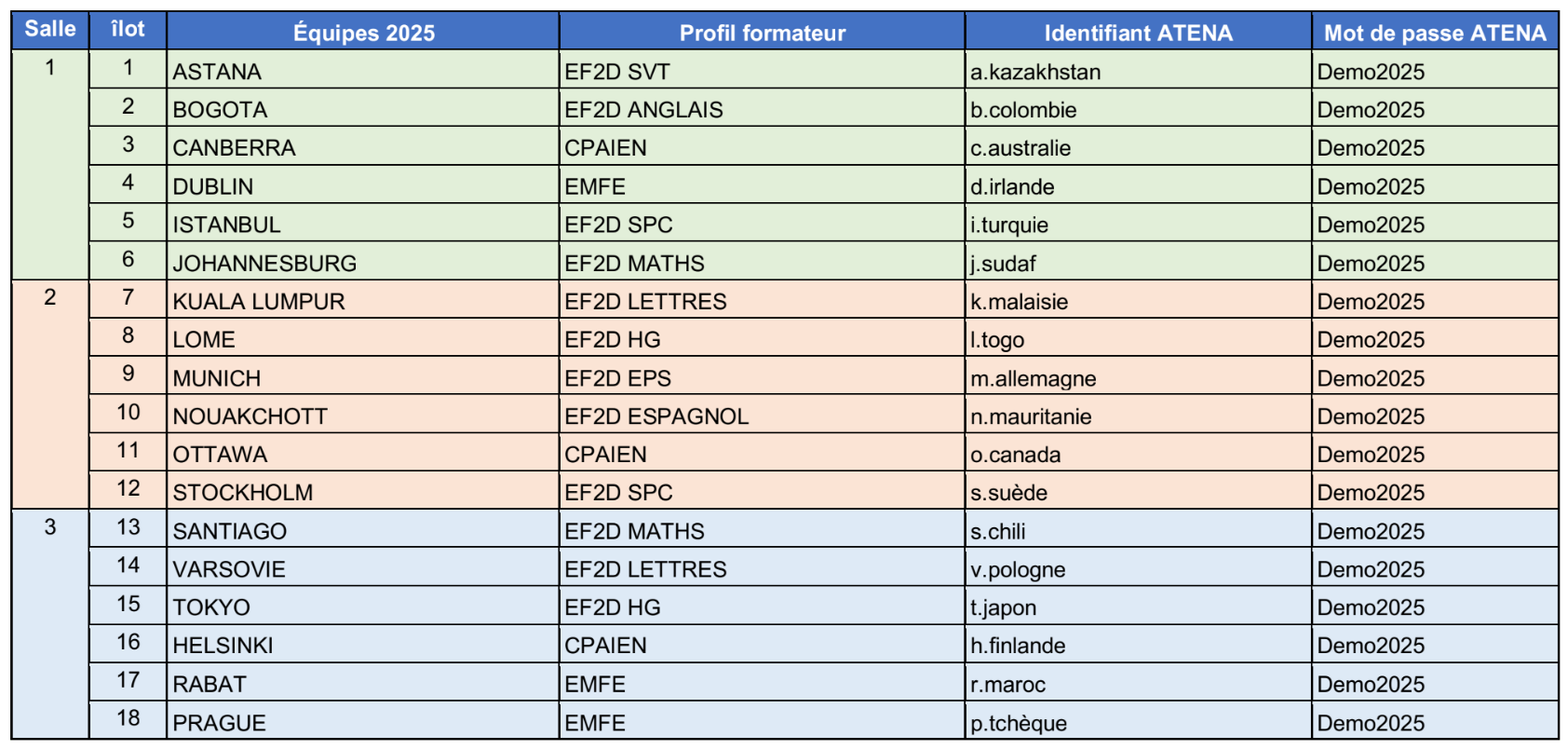Click the d.irlande identifier cell
This screenshot has height=750, width=1568.
(1138, 184)
